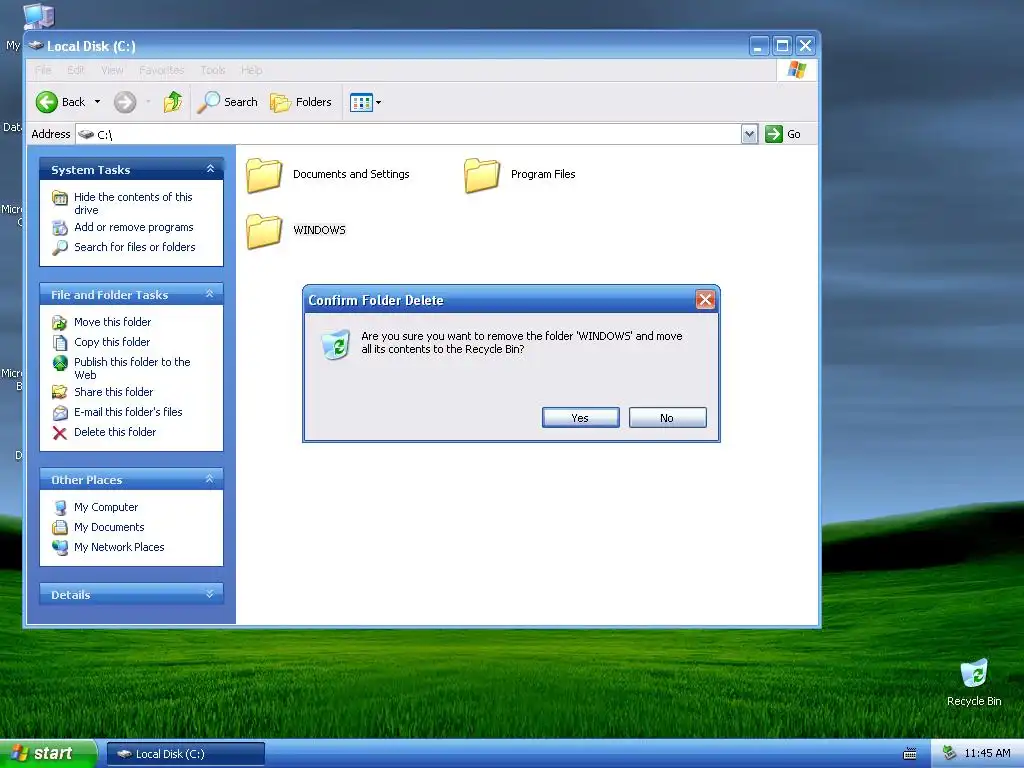Minimize the Local Disk (C:) window
This screenshot has height=768, width=1024.
click(758, 46)
